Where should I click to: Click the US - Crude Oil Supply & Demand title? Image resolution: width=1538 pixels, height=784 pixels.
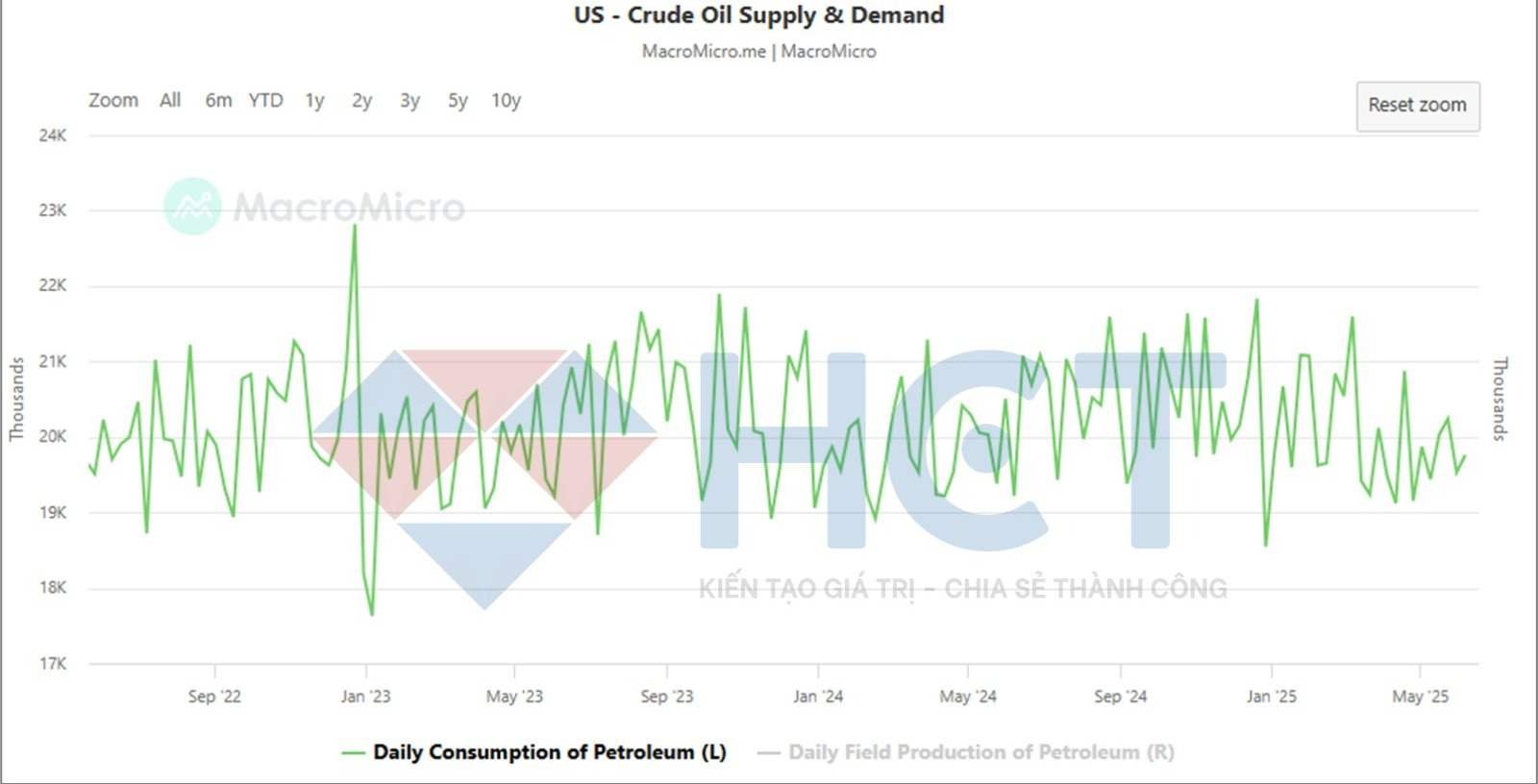point(758,15)
